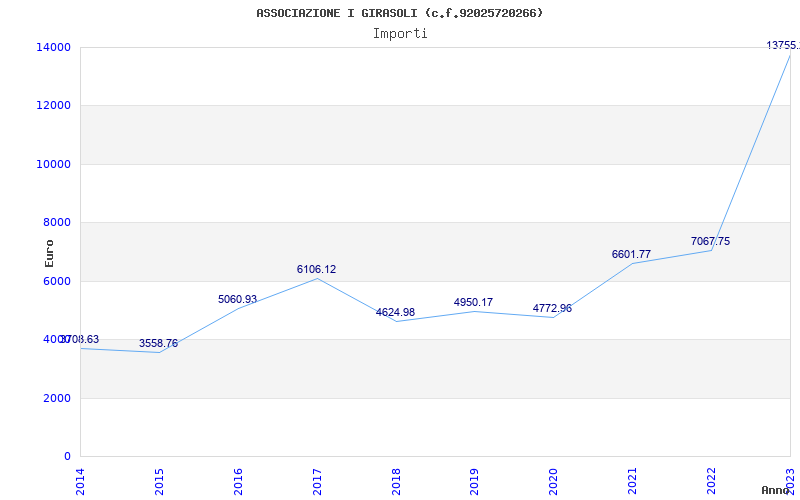
Task: Select the 7067.75 data label
Action: (x=710, y=241)
